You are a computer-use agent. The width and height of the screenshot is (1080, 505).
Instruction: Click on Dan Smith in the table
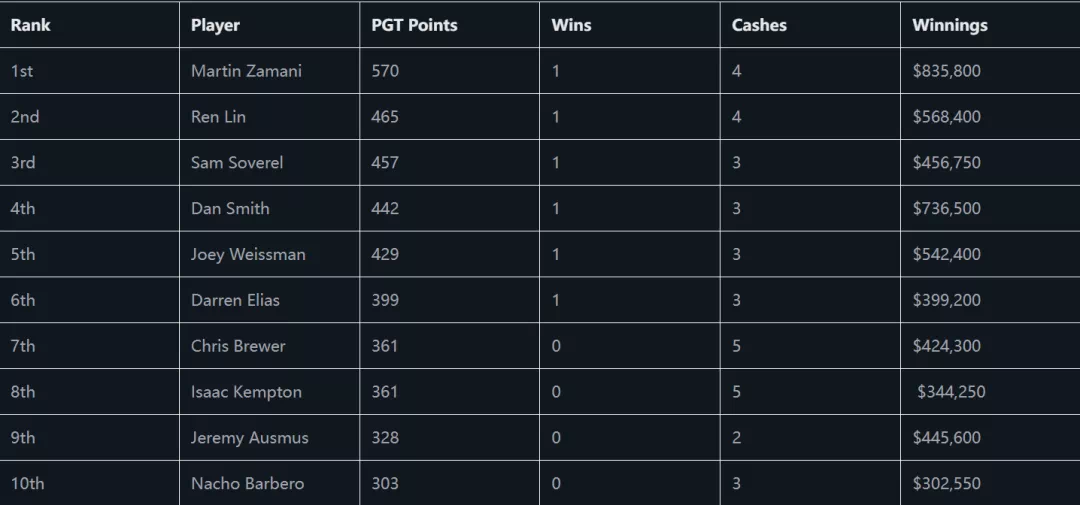(x=230, y=208)
